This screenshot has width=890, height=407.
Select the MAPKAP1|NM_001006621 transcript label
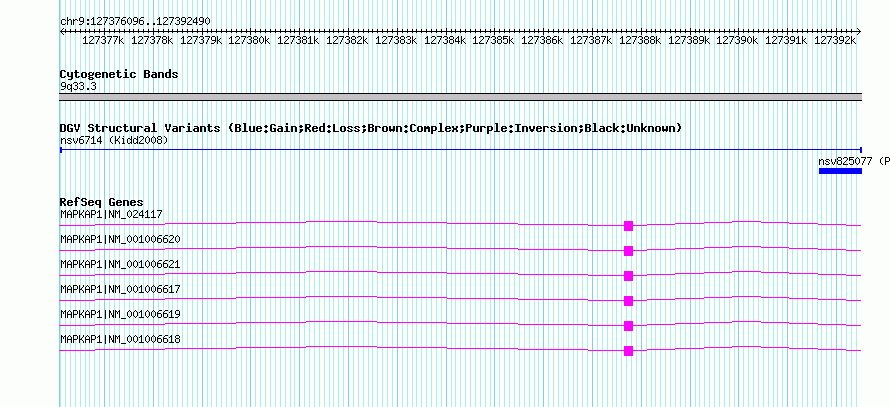(x=120, y=265)
